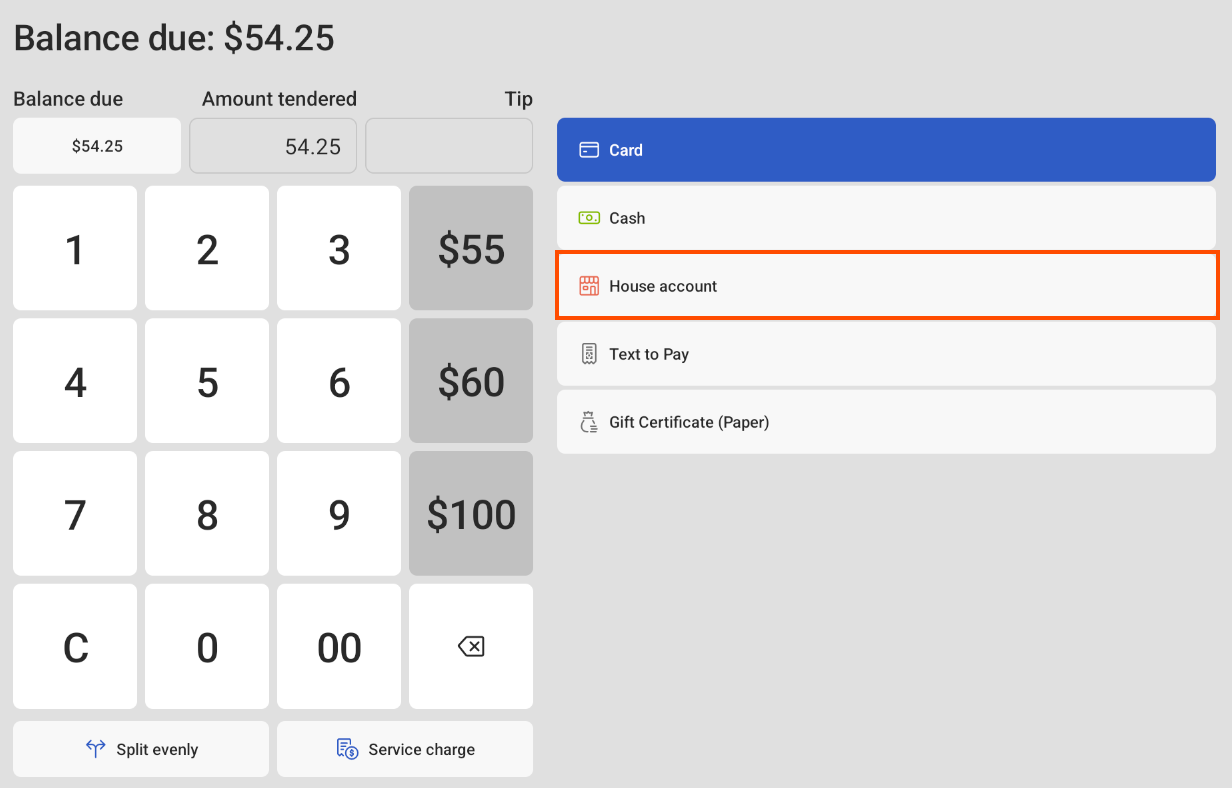Click inside the Tip field

tap(448, 145)
